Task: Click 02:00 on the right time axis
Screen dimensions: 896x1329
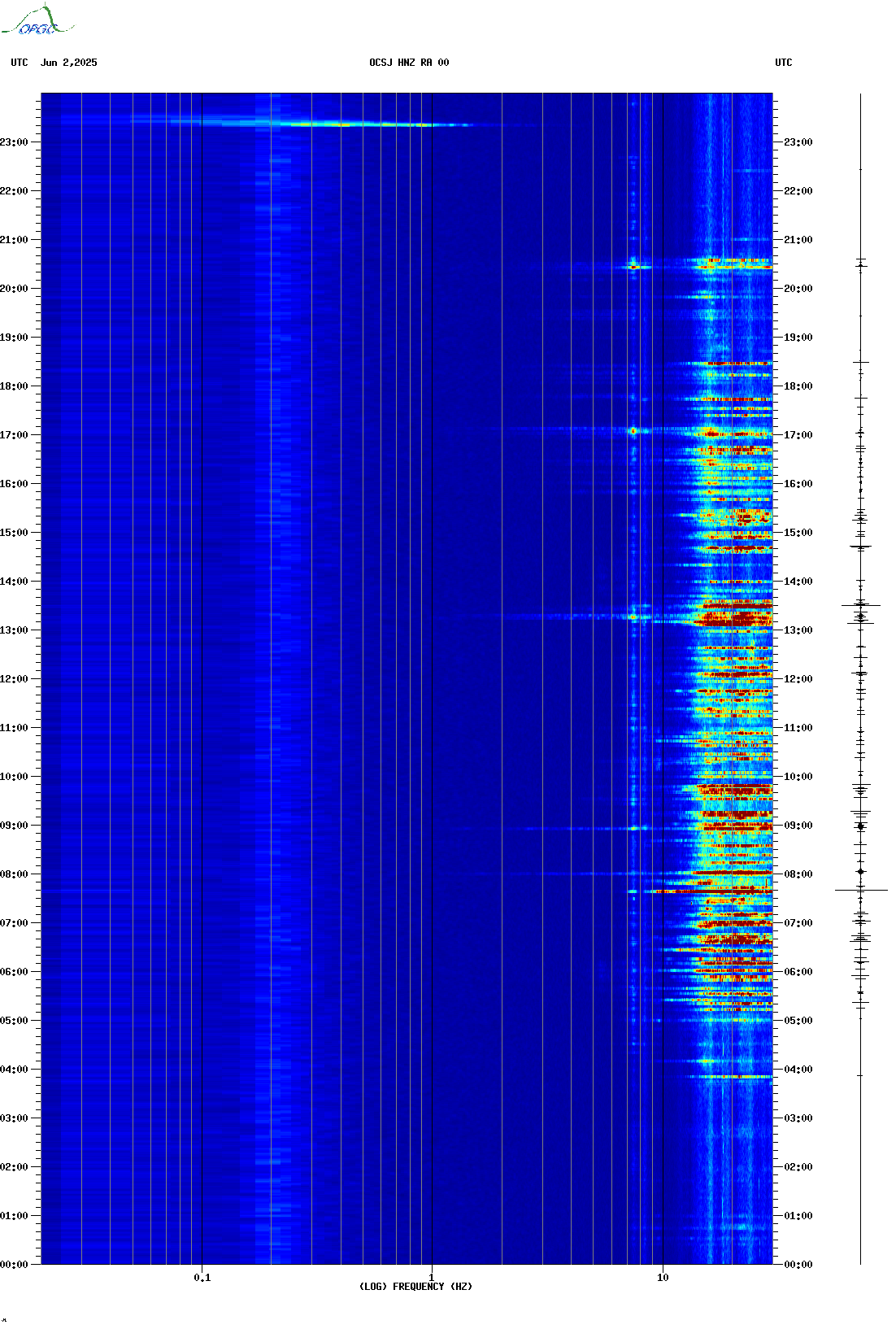Action: point(798,1167)
